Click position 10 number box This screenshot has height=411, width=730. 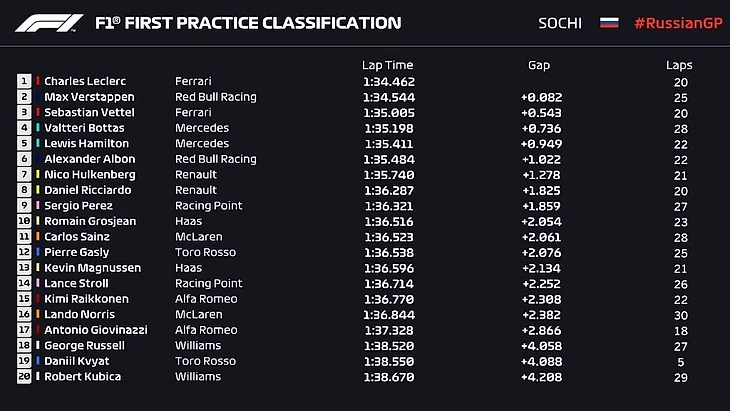[24, 221]
